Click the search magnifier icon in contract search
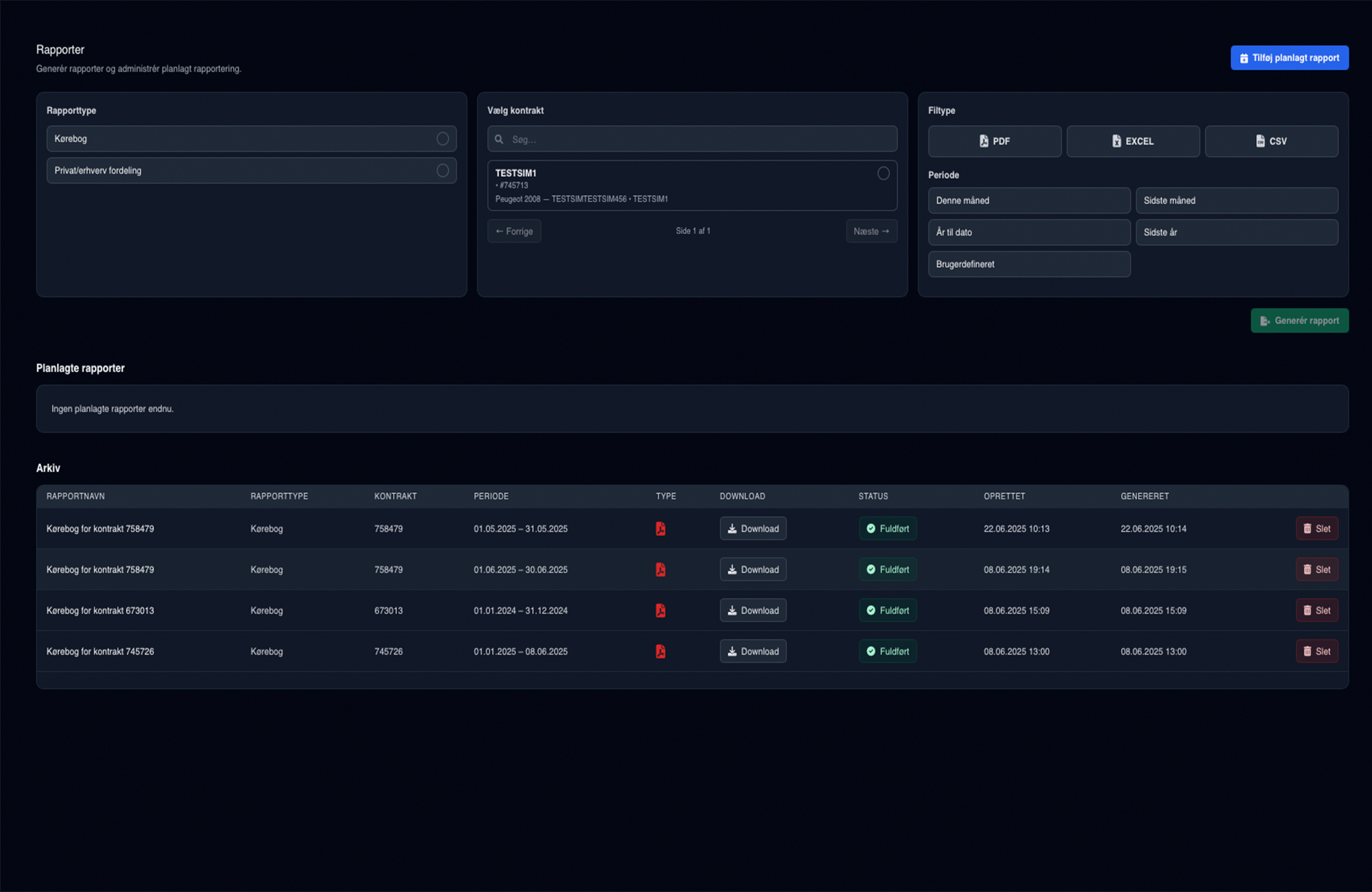1372x892 pixels. (x=499, y=139)
